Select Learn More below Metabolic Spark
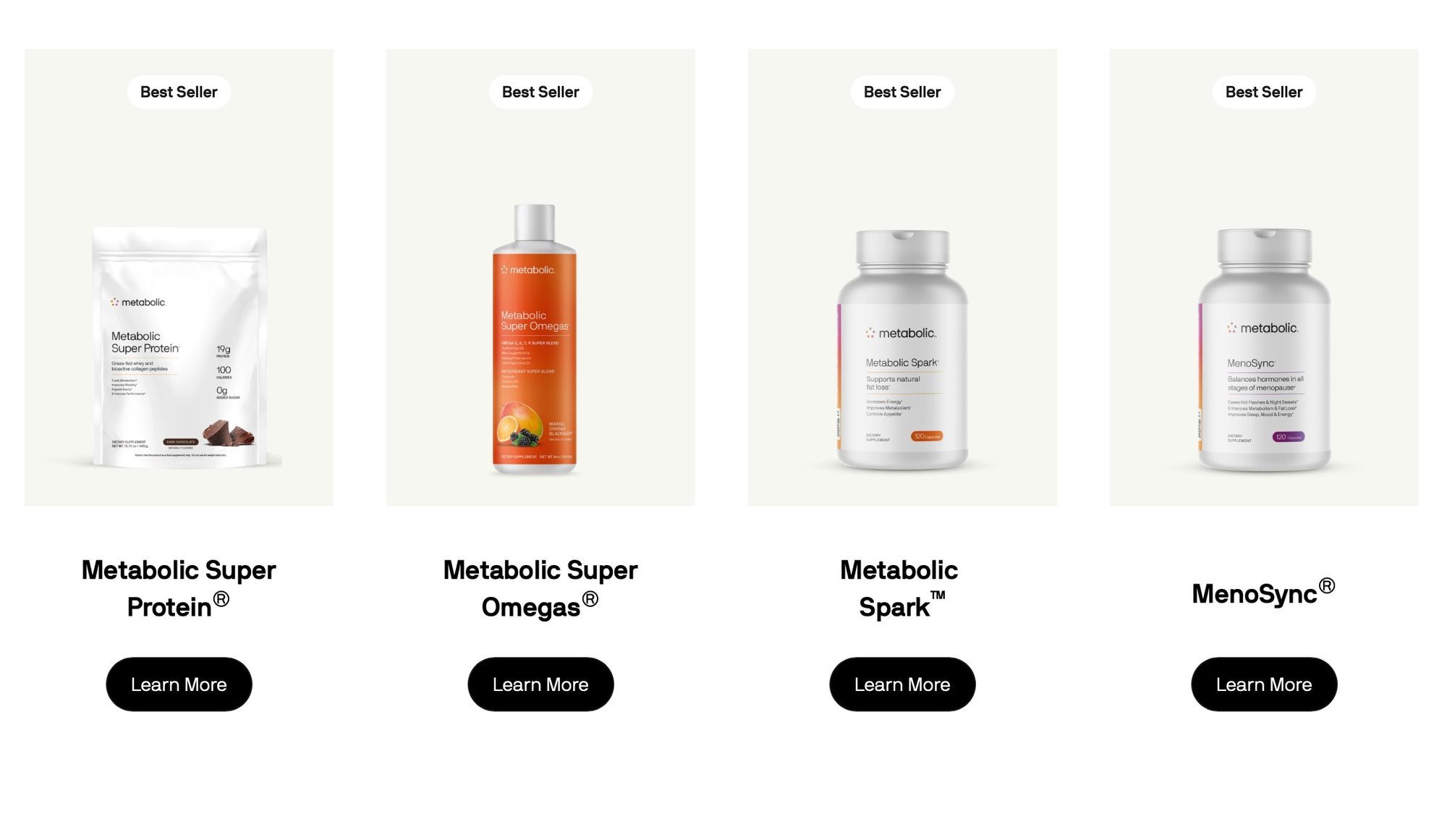The image size is (1447, 840). [902, 684]
